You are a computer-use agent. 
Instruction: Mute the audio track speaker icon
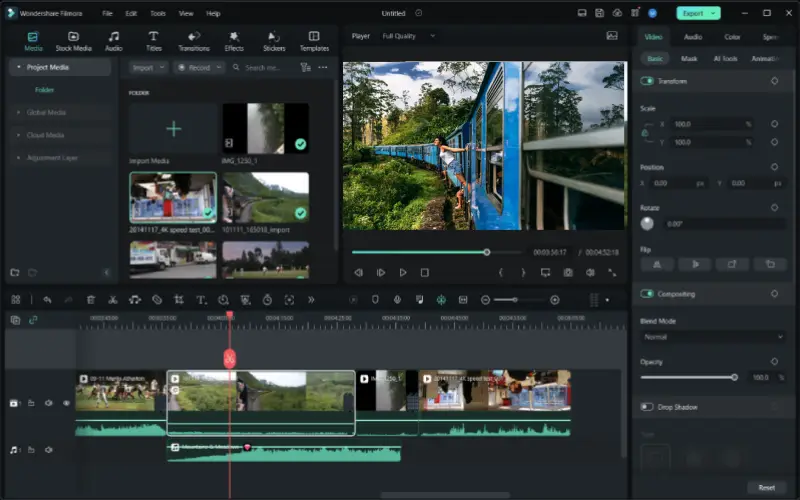(48, 450)
